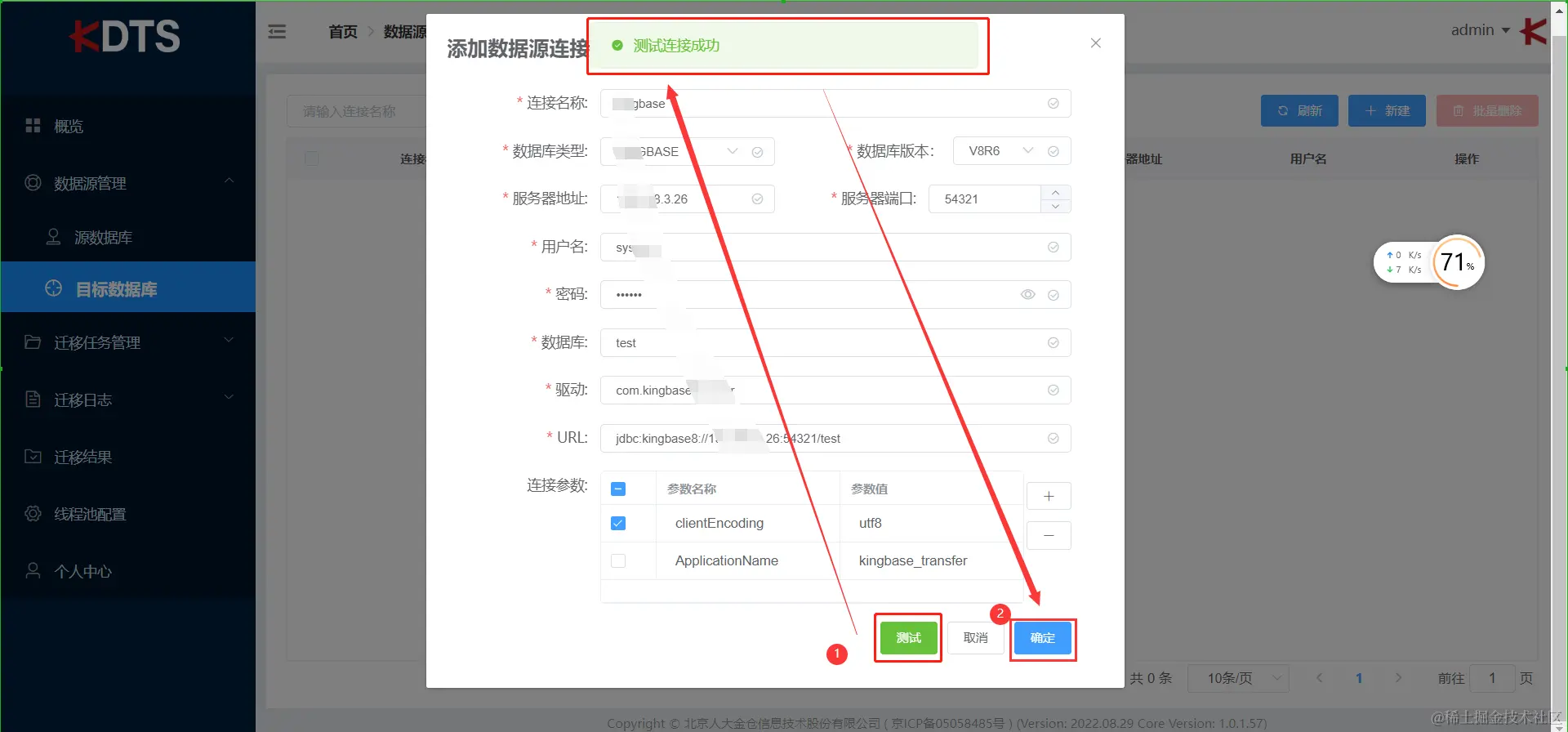
Task: Open the 10条/页 page size dropdown
Action: pos(1237,678)
